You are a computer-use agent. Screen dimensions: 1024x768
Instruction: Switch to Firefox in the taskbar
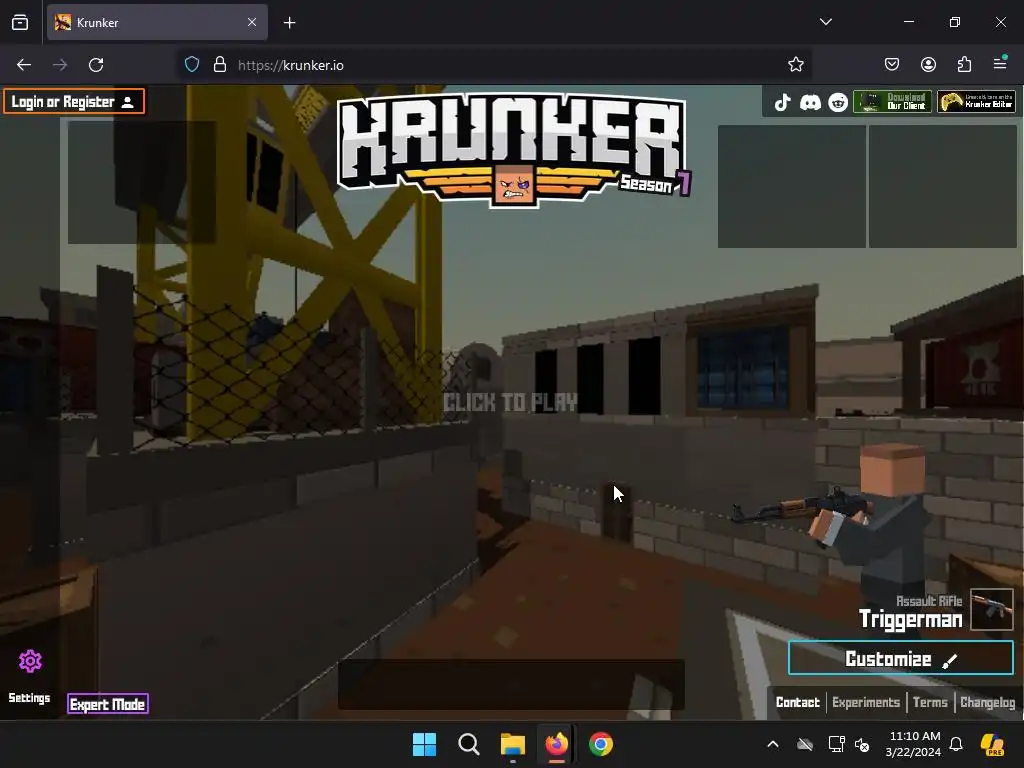pyautogui.click(x=556, y=744)
